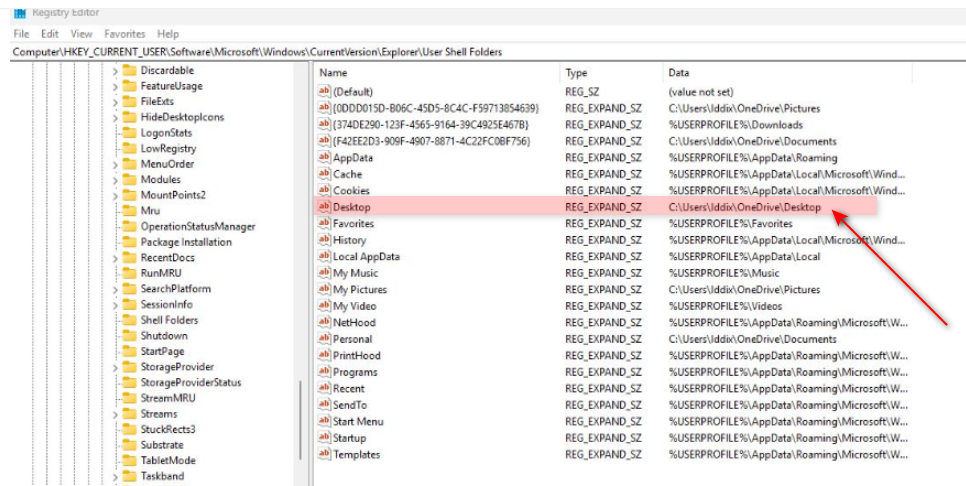Viewport: 966px width, 486px height.
Task: Expand the Modules key
Action: 115,180
